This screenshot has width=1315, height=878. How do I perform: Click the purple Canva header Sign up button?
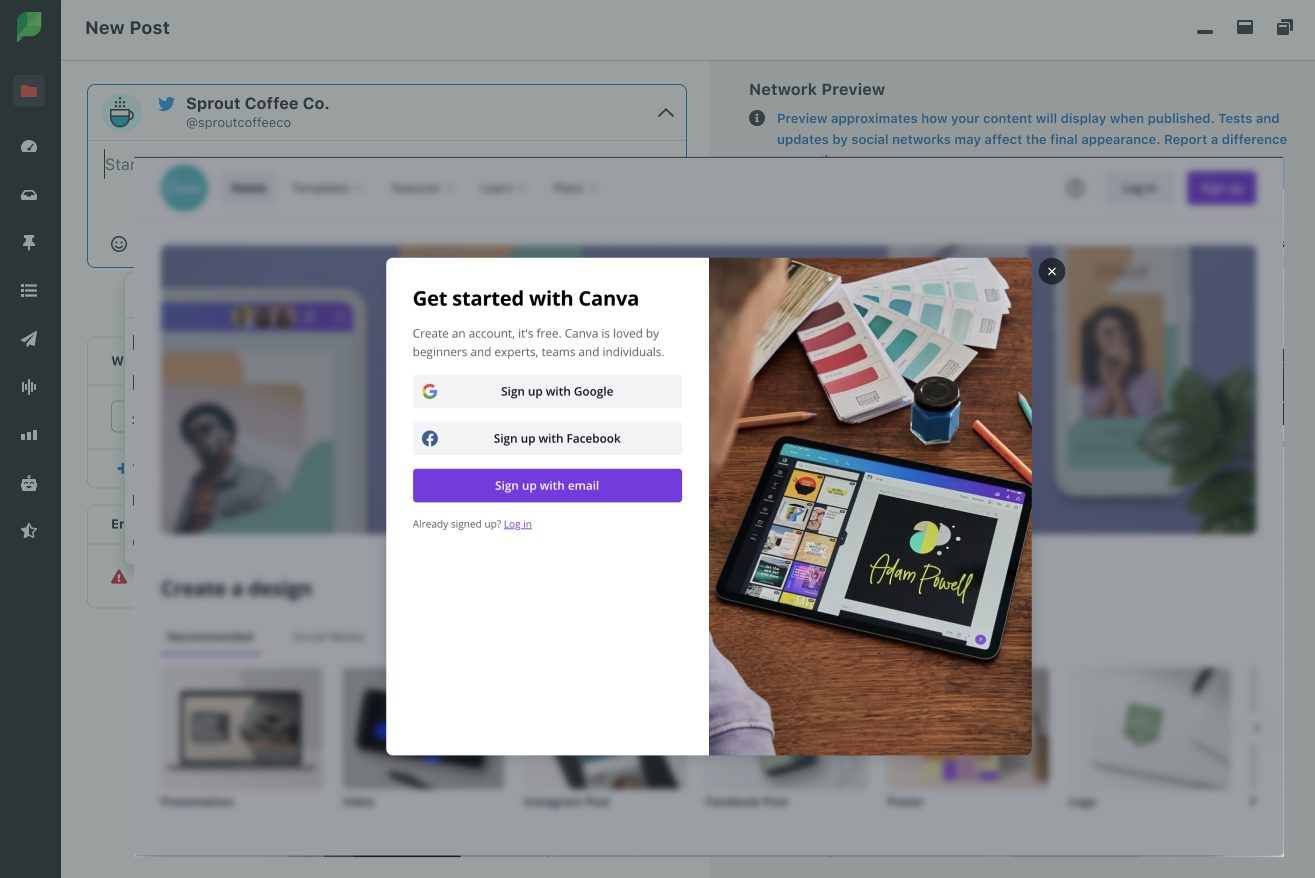[1221, 188]
